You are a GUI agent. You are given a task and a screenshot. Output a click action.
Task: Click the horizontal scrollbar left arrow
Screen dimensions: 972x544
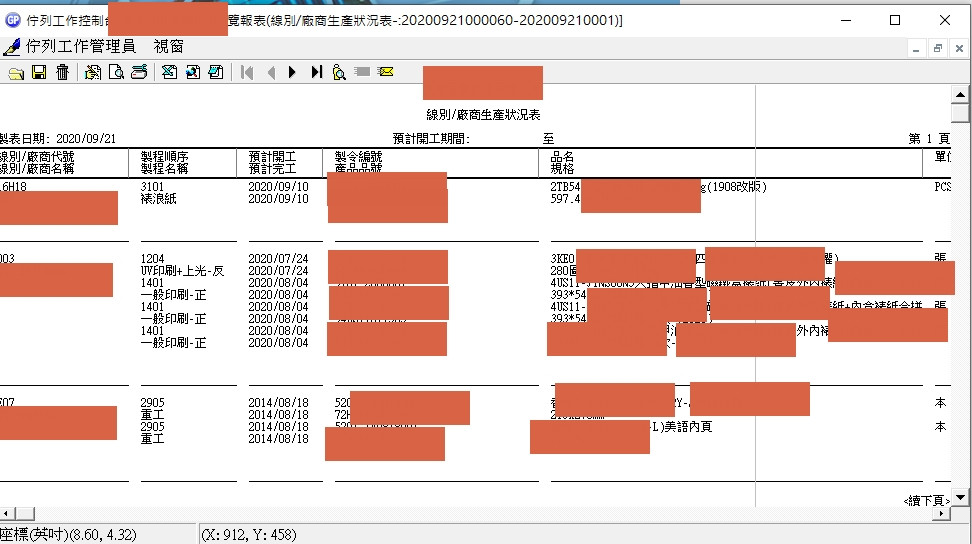coord(7,514)
